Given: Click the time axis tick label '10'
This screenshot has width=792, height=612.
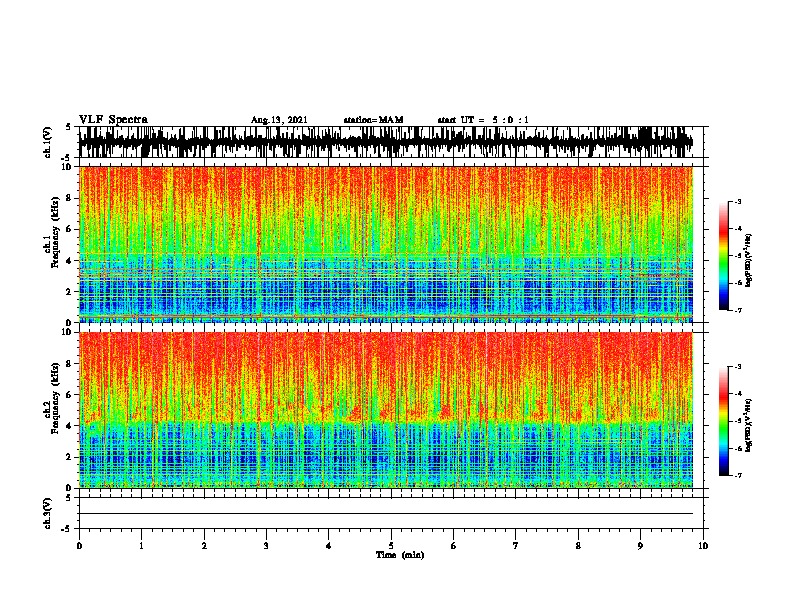Looking at the screenshot, I should (703, 546).
